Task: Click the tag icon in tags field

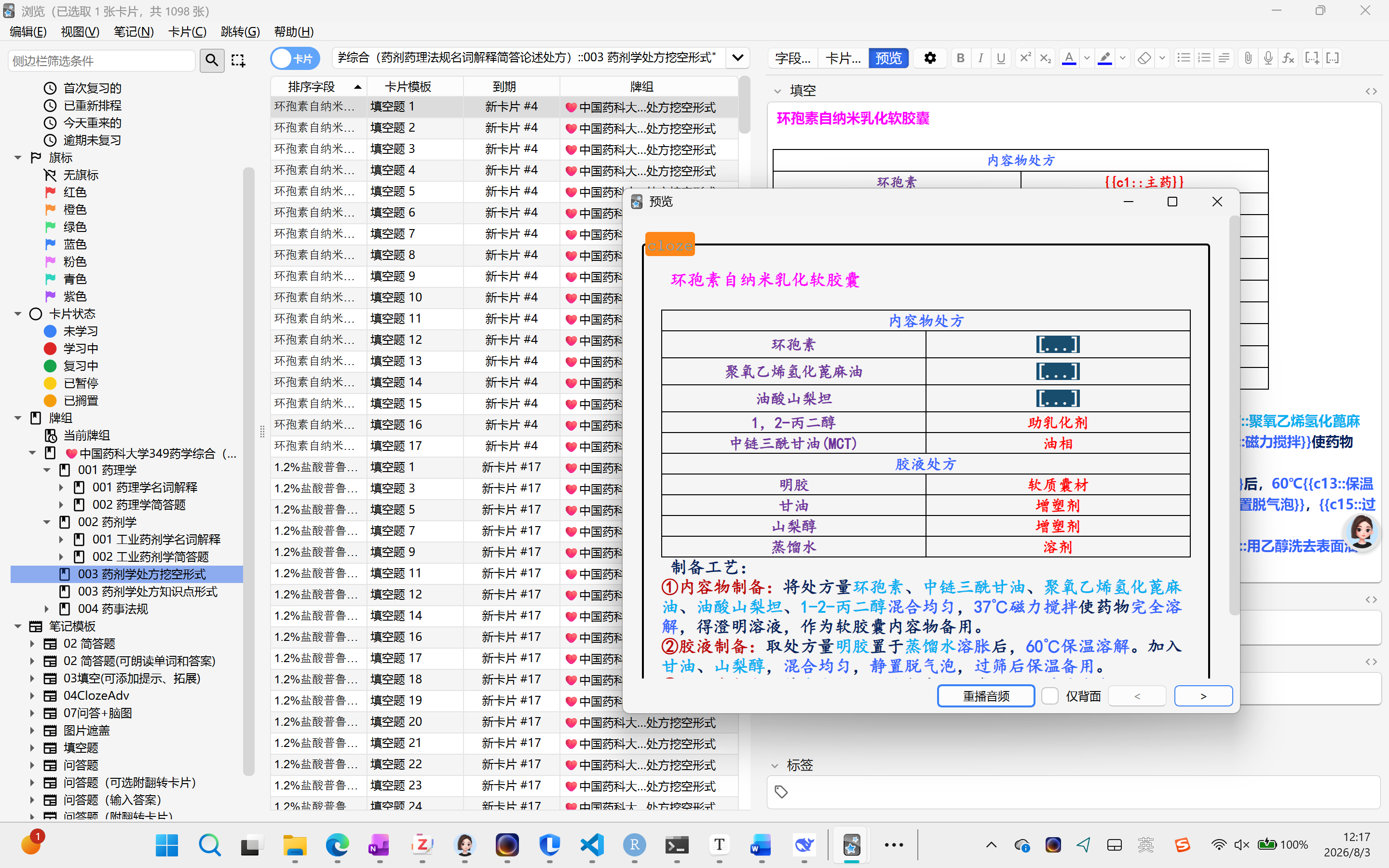Action: (781, 792)
